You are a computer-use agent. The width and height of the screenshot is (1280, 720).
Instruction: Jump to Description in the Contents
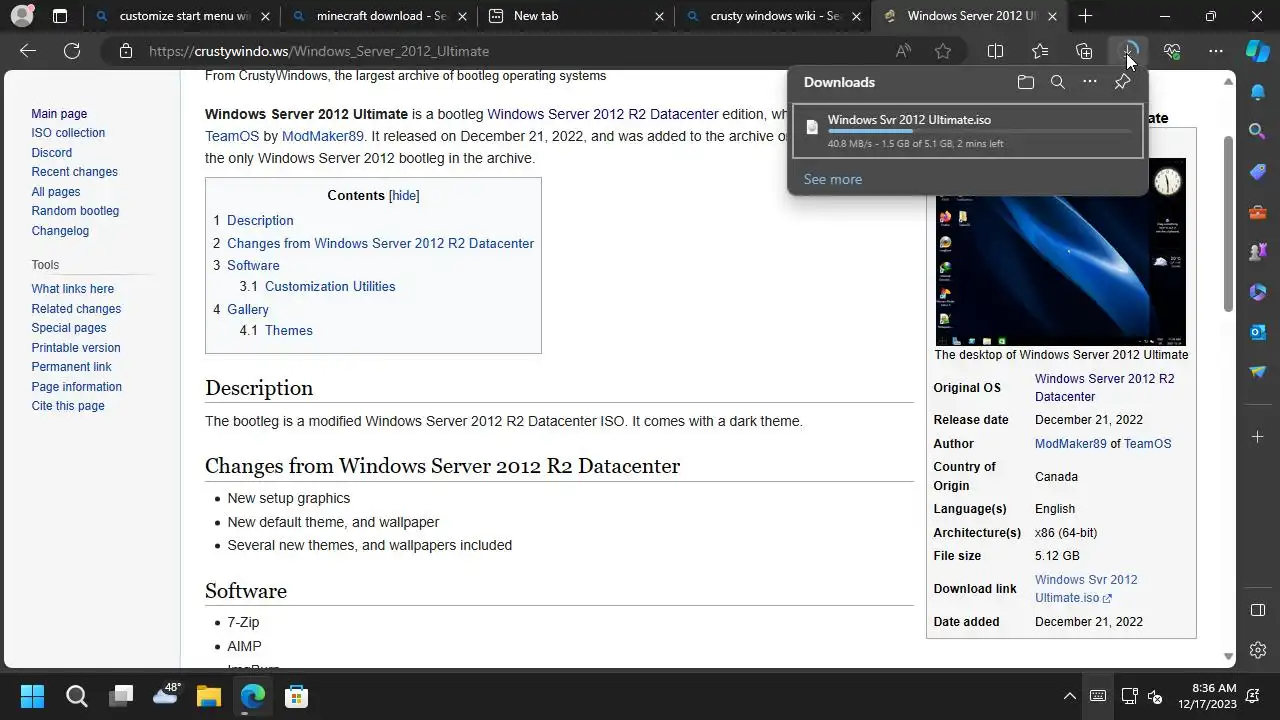(260, 220)
